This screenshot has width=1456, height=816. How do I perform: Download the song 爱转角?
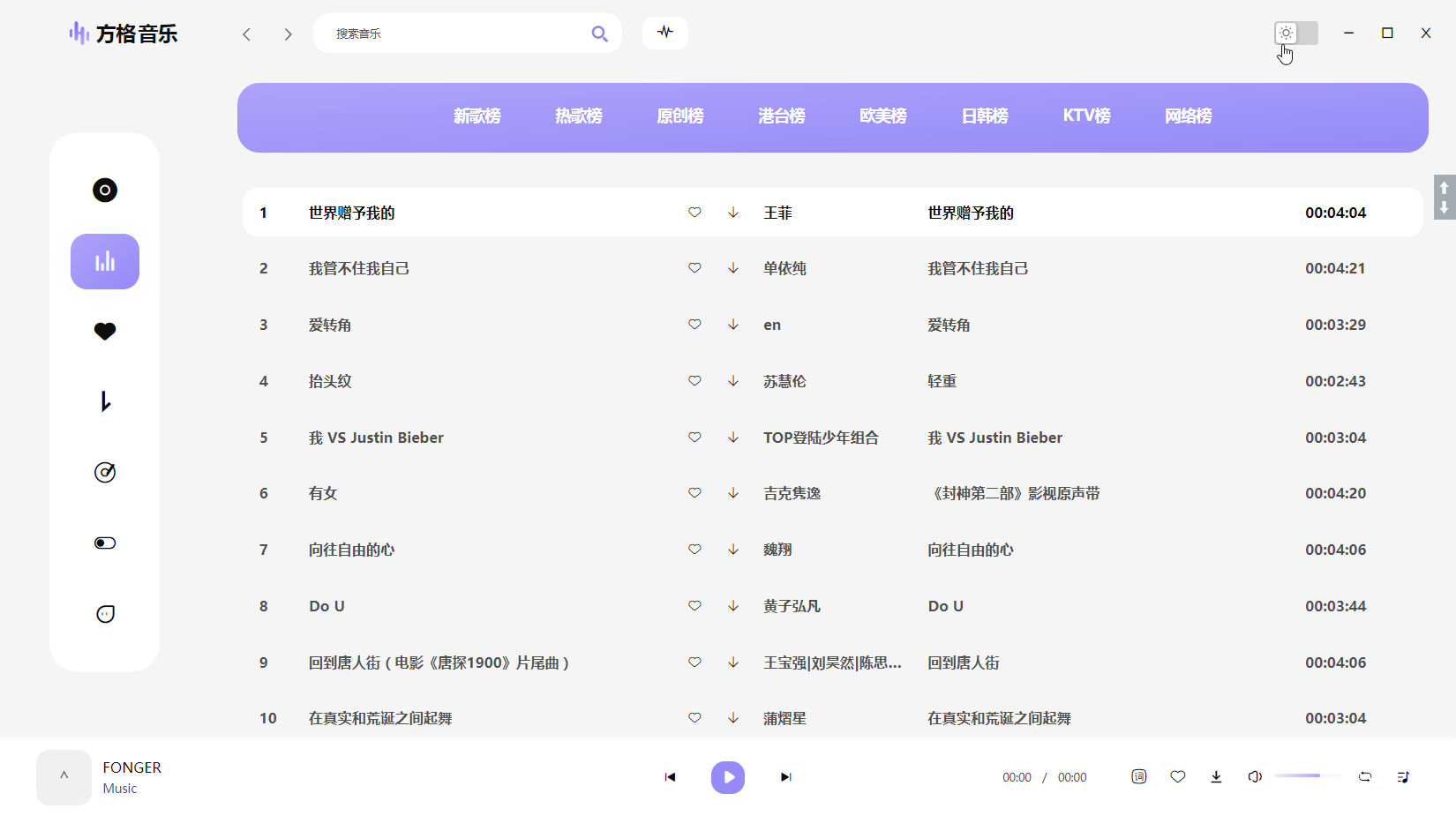(733, 325)
